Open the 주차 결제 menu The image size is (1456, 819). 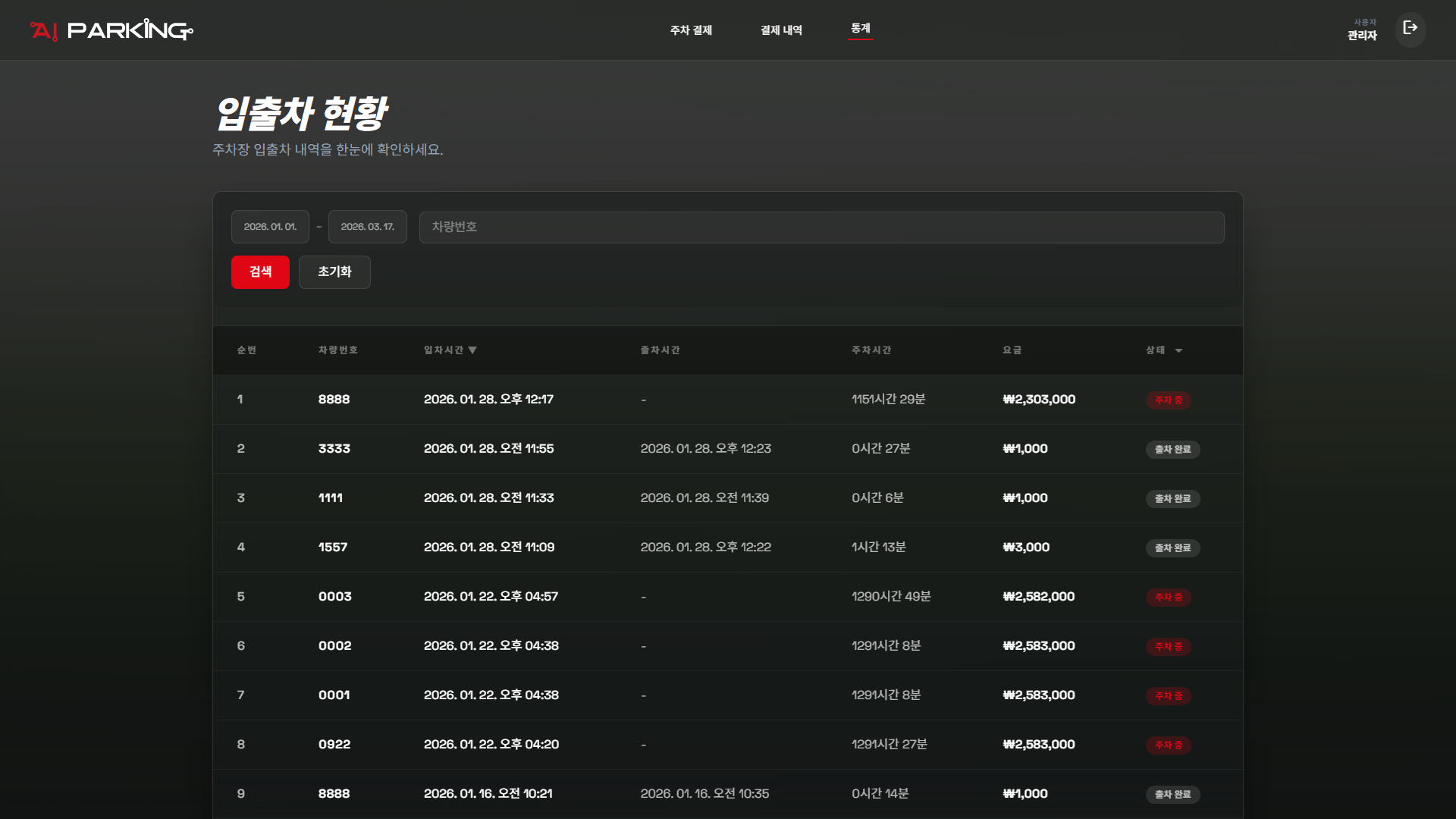click(x=691, y=30)
